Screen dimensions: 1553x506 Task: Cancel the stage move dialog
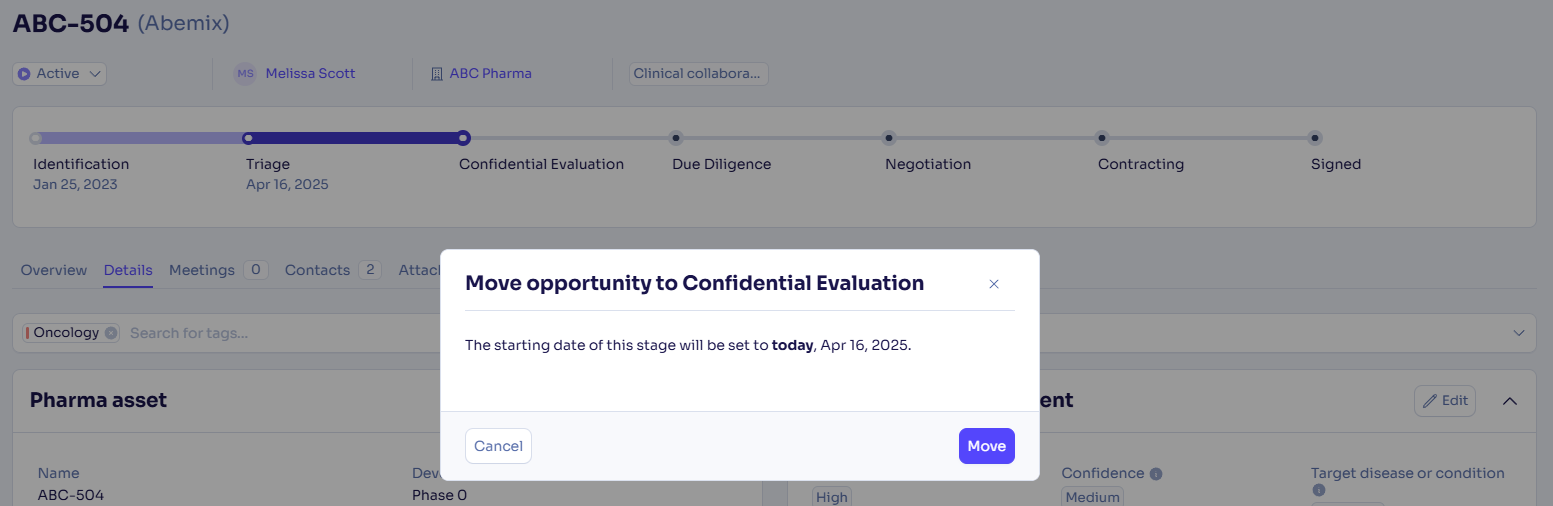pos(498,446)
